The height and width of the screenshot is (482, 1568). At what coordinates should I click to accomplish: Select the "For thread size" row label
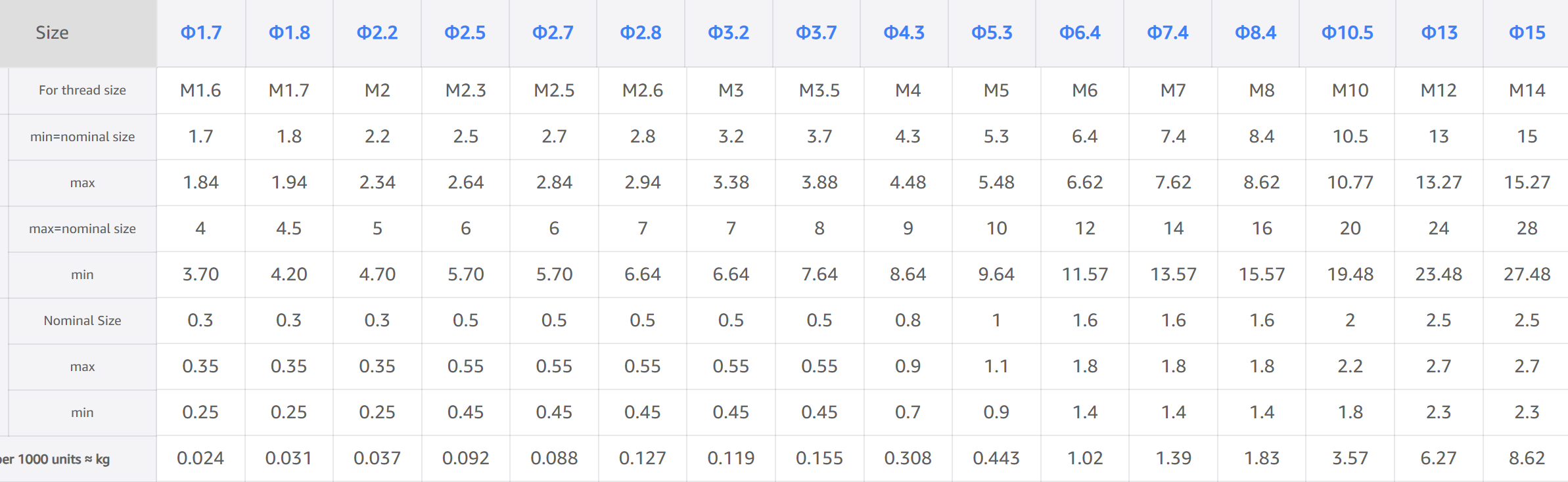tap(82, 91)
